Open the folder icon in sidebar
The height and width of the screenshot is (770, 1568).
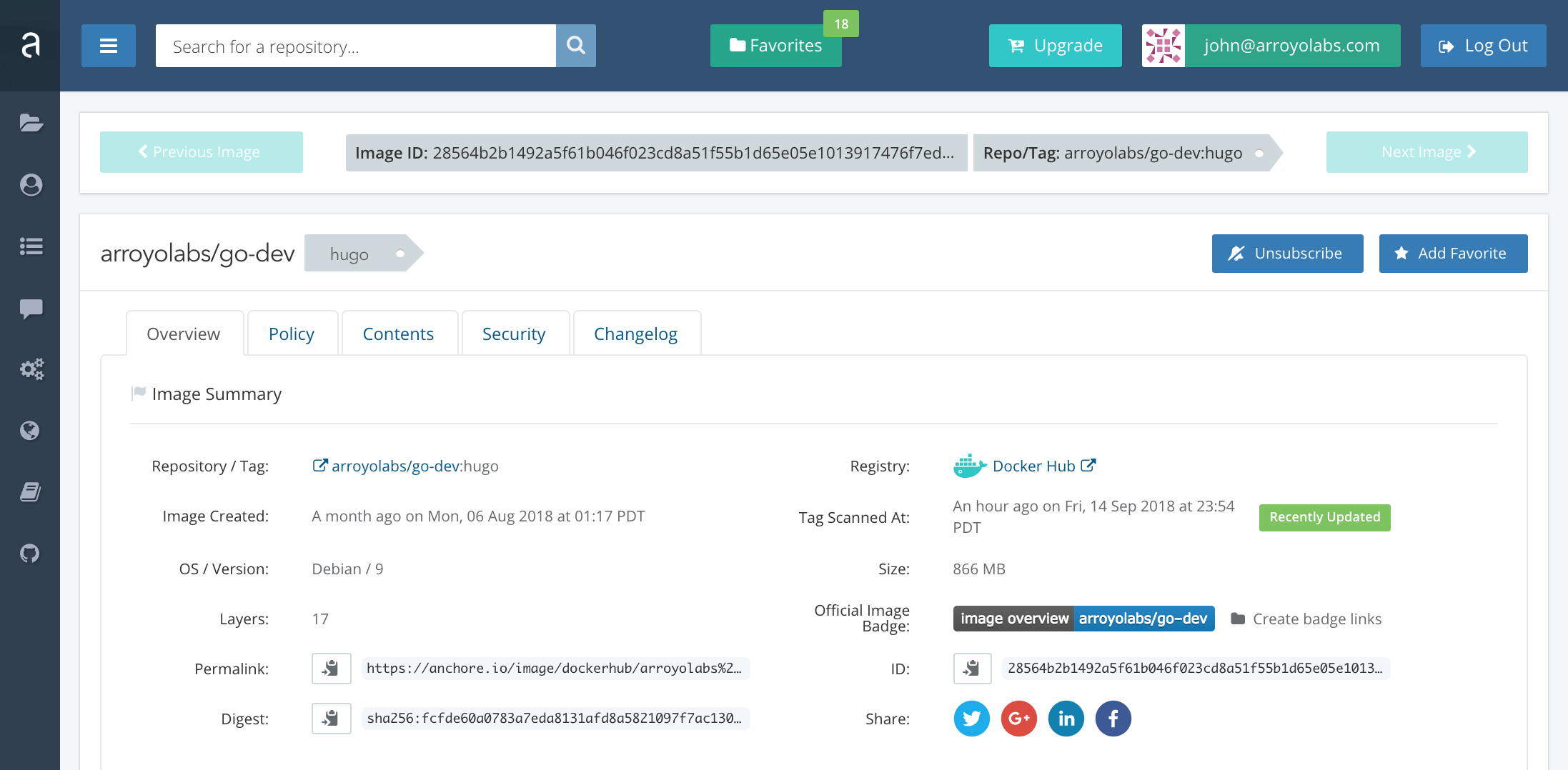pos(31,123)
